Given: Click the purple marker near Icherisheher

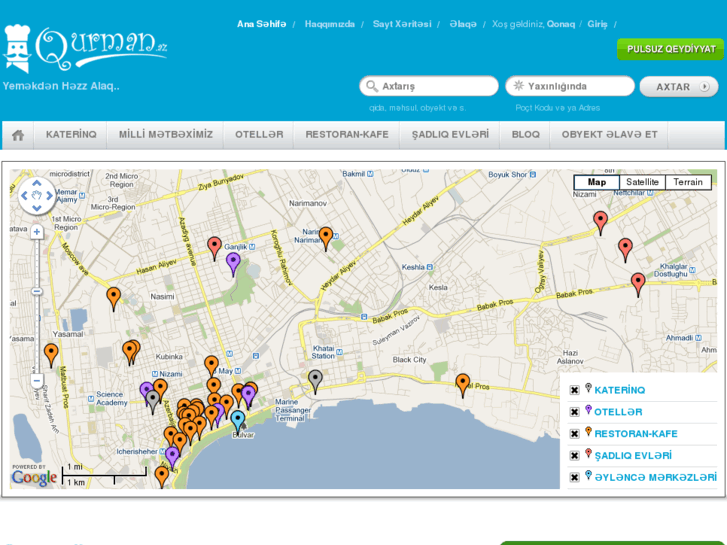Looking at the screenshot, I should pos(172,457).
